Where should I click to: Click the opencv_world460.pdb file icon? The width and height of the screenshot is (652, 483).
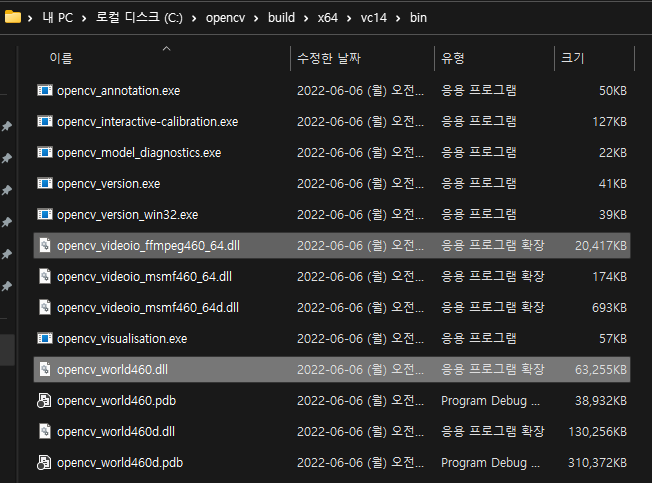[44, 400]
